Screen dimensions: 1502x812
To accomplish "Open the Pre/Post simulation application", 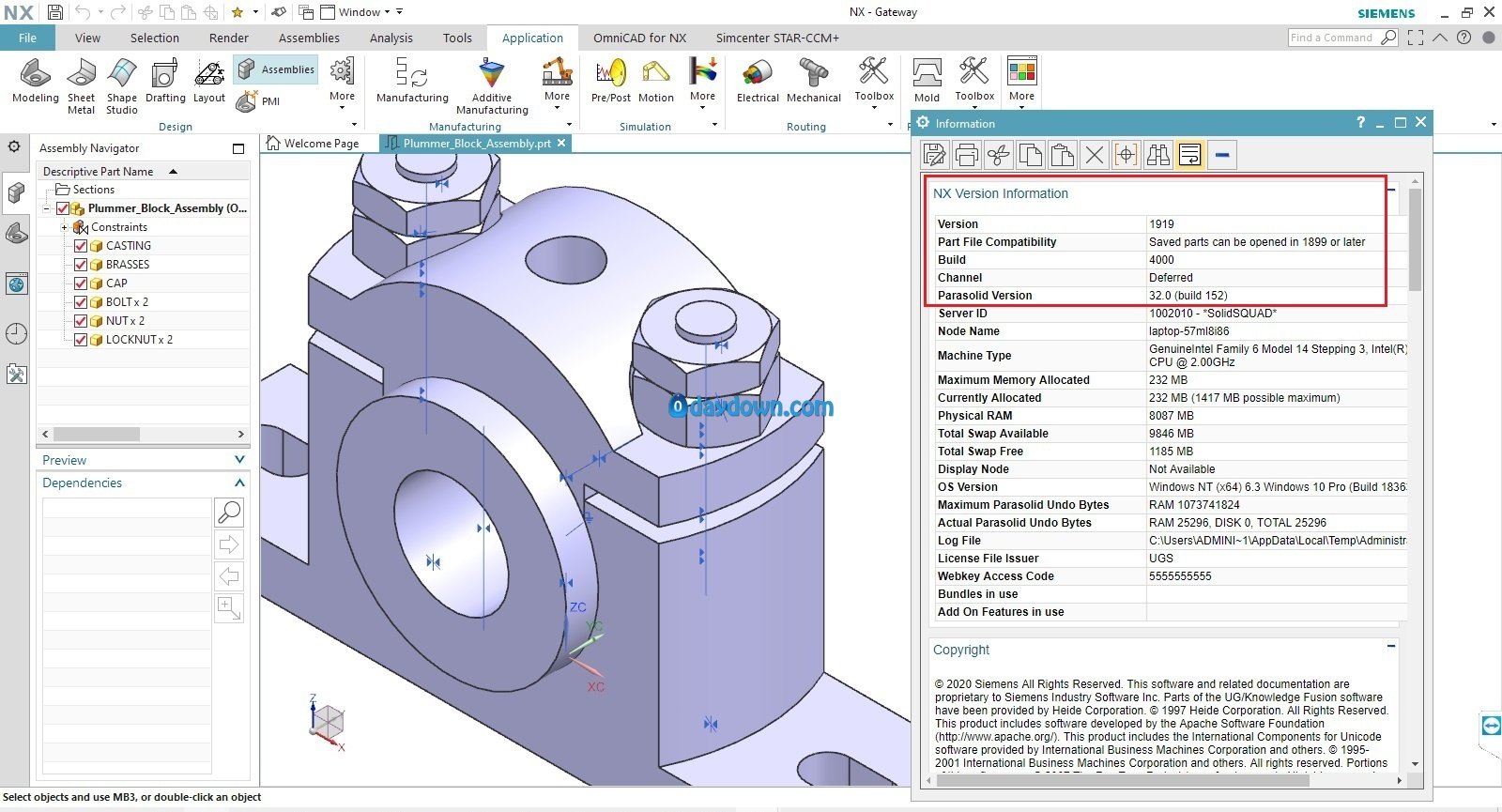I will pos(611,81).
